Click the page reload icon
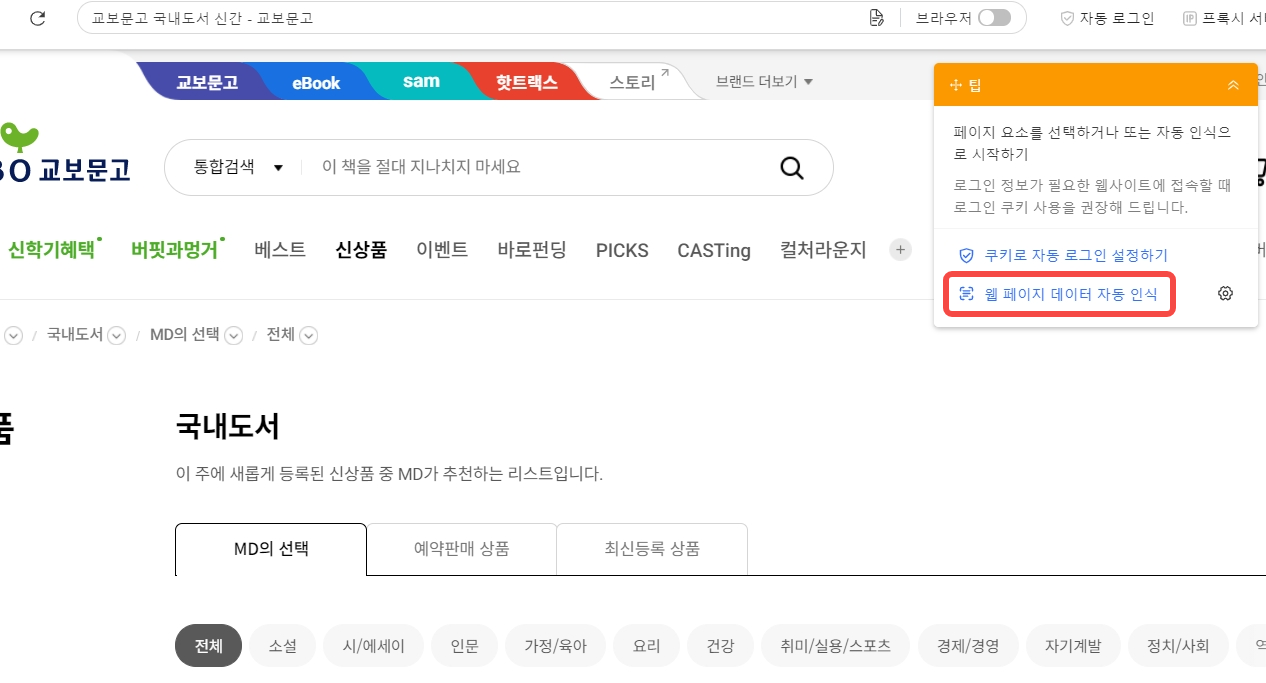The image size is (1266, 683). pos(37,18)
